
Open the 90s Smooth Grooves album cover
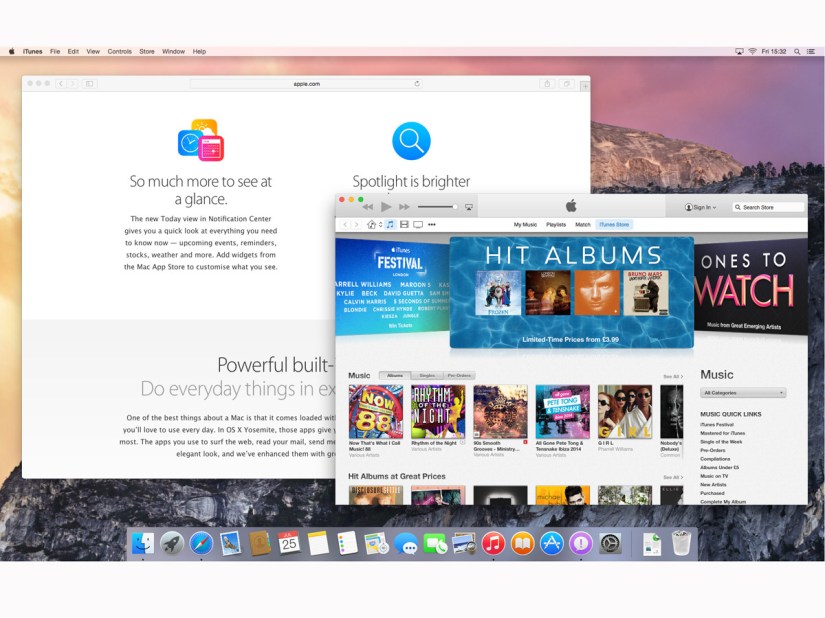[500, 411]
